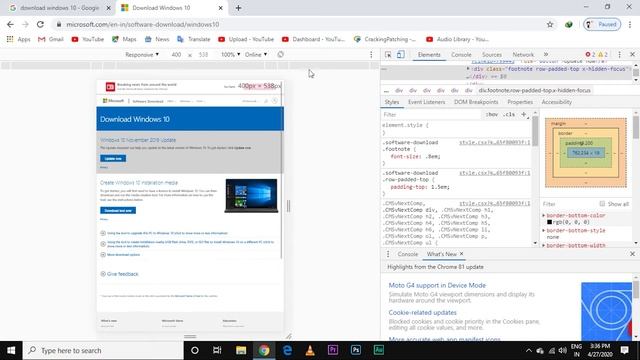Expand the border-bottom-style computed property
640x360 pixels.
pyautogui.click(x=544, y=231)
